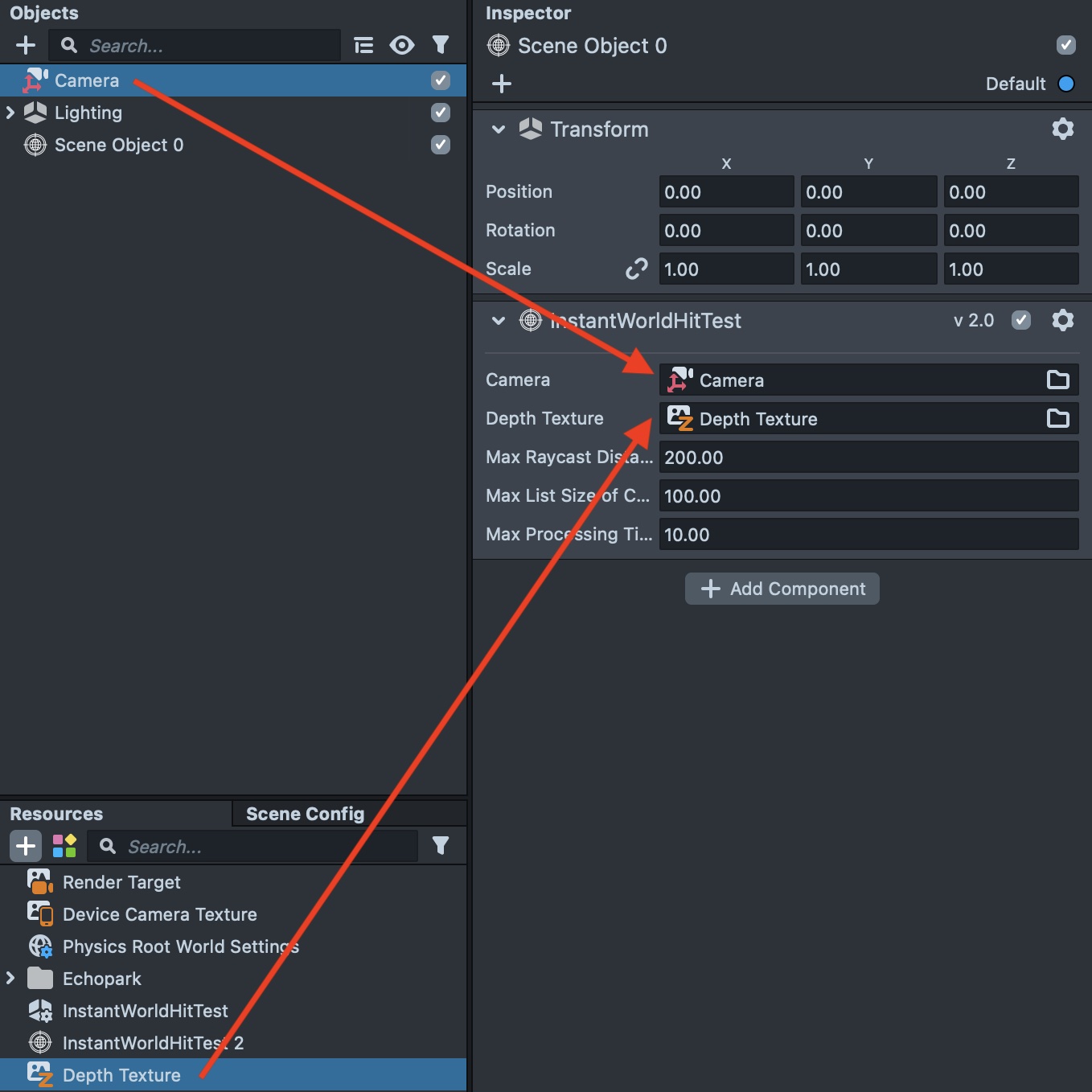Open the colorful asset library icon in Resources
Image resolution: width=1092 pixels, height=1092 pixels.
pos(64,846)
